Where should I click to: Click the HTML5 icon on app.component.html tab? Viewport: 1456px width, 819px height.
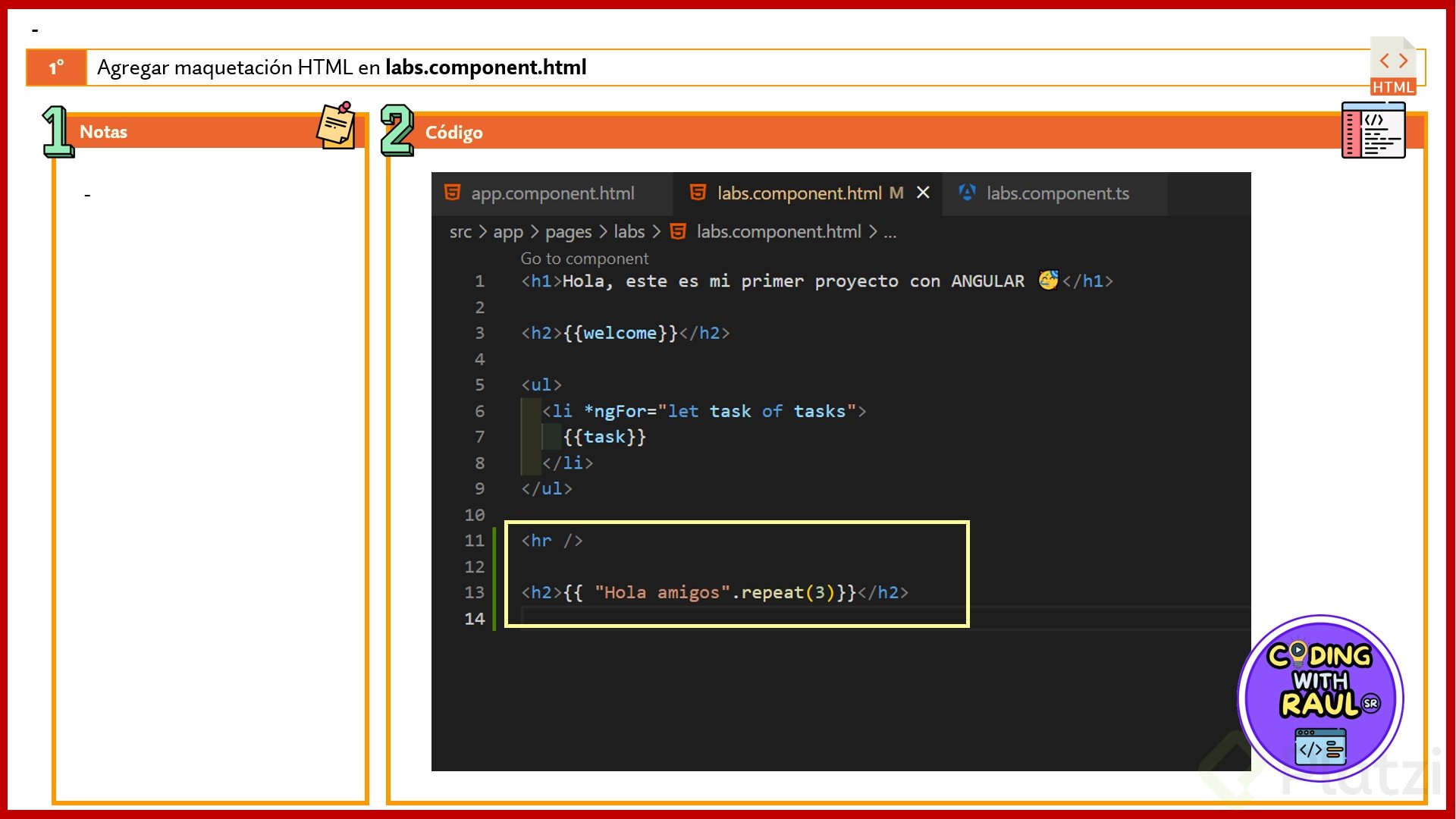453,193
